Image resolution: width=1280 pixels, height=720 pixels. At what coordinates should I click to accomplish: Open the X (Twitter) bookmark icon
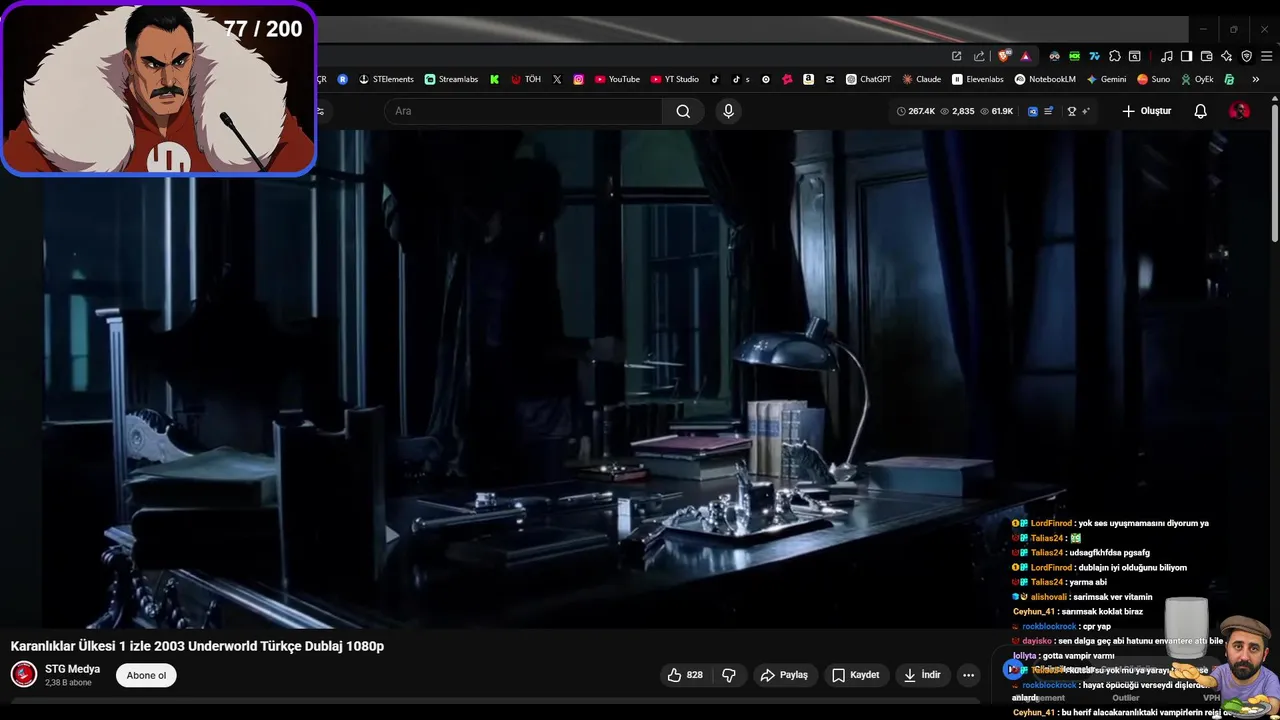[557, 79]
